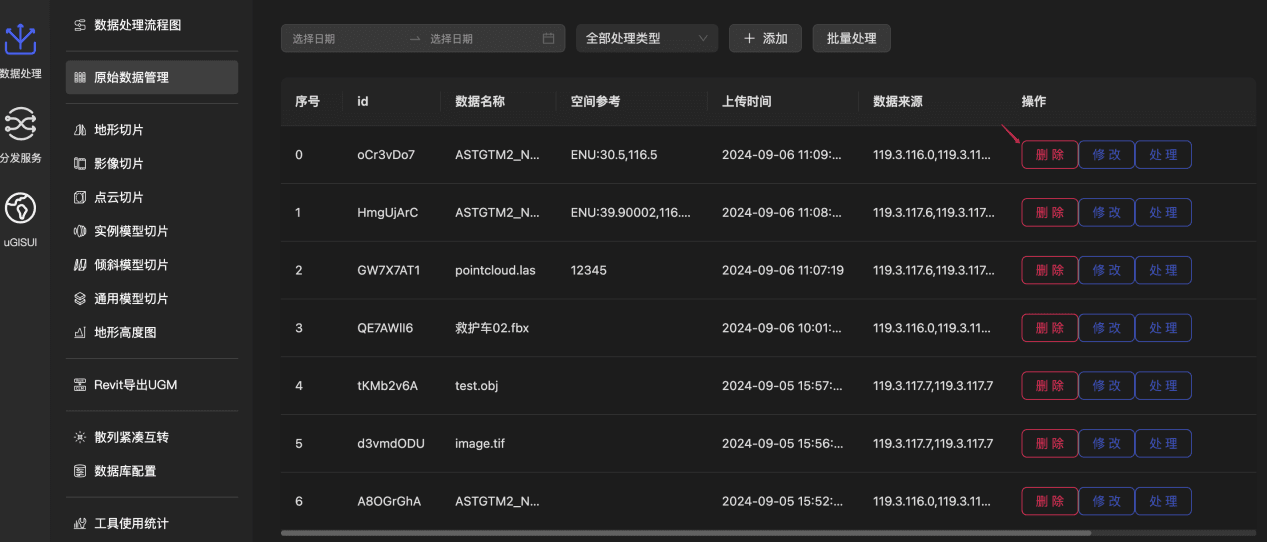Open 数据处理流程图 menu item
Viewport: 1267px width, 542px height.
tap(138, 25)
